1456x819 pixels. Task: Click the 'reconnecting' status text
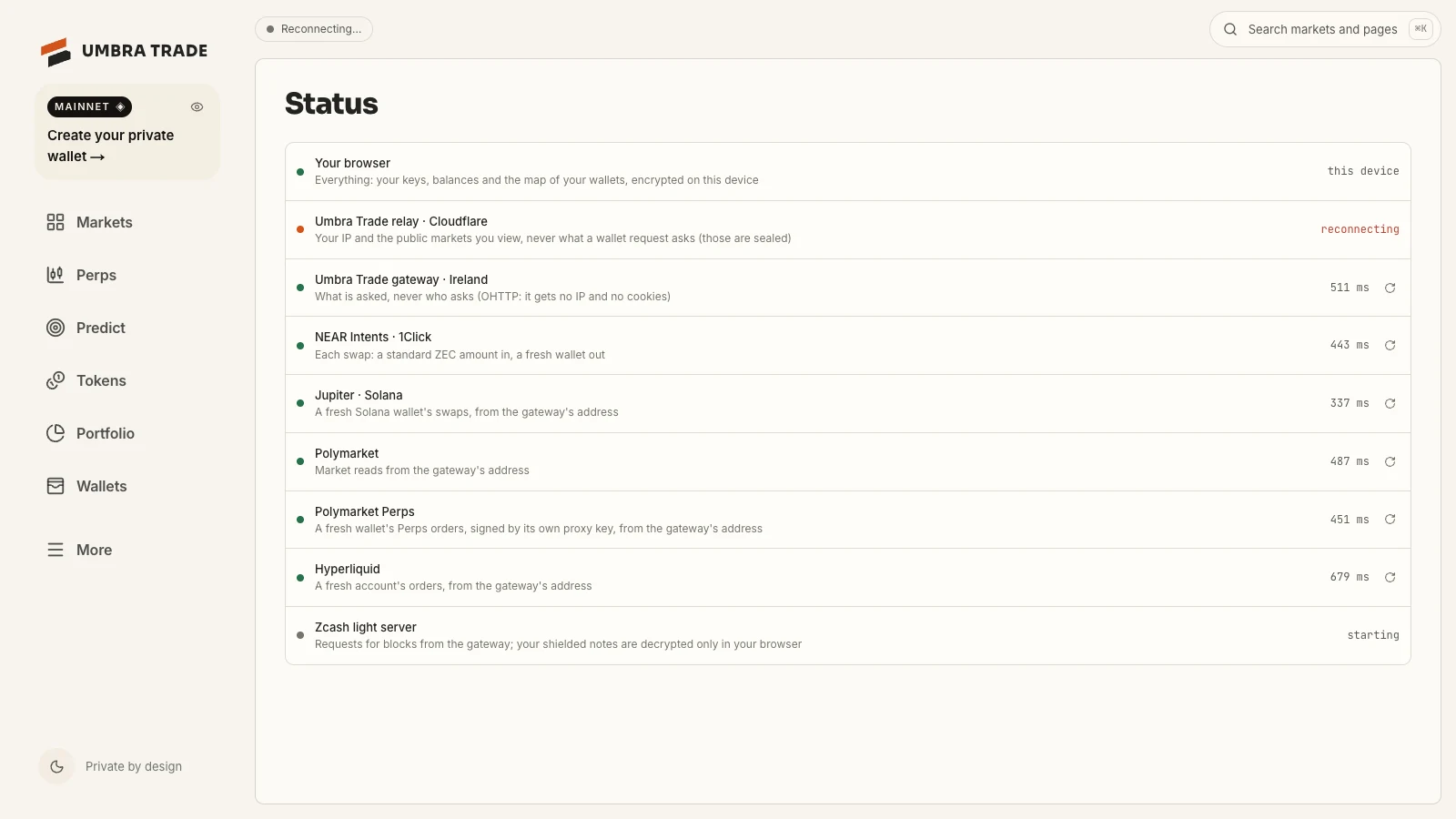tap(1360, 229)
